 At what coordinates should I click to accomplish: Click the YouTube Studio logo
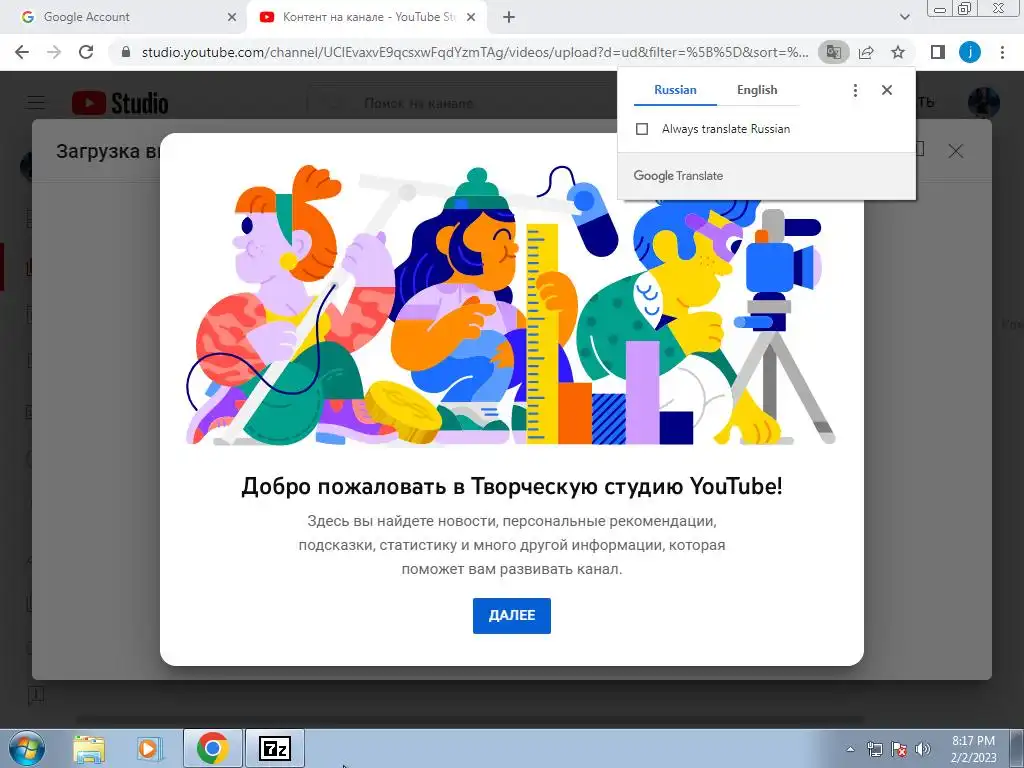[120, 103]
